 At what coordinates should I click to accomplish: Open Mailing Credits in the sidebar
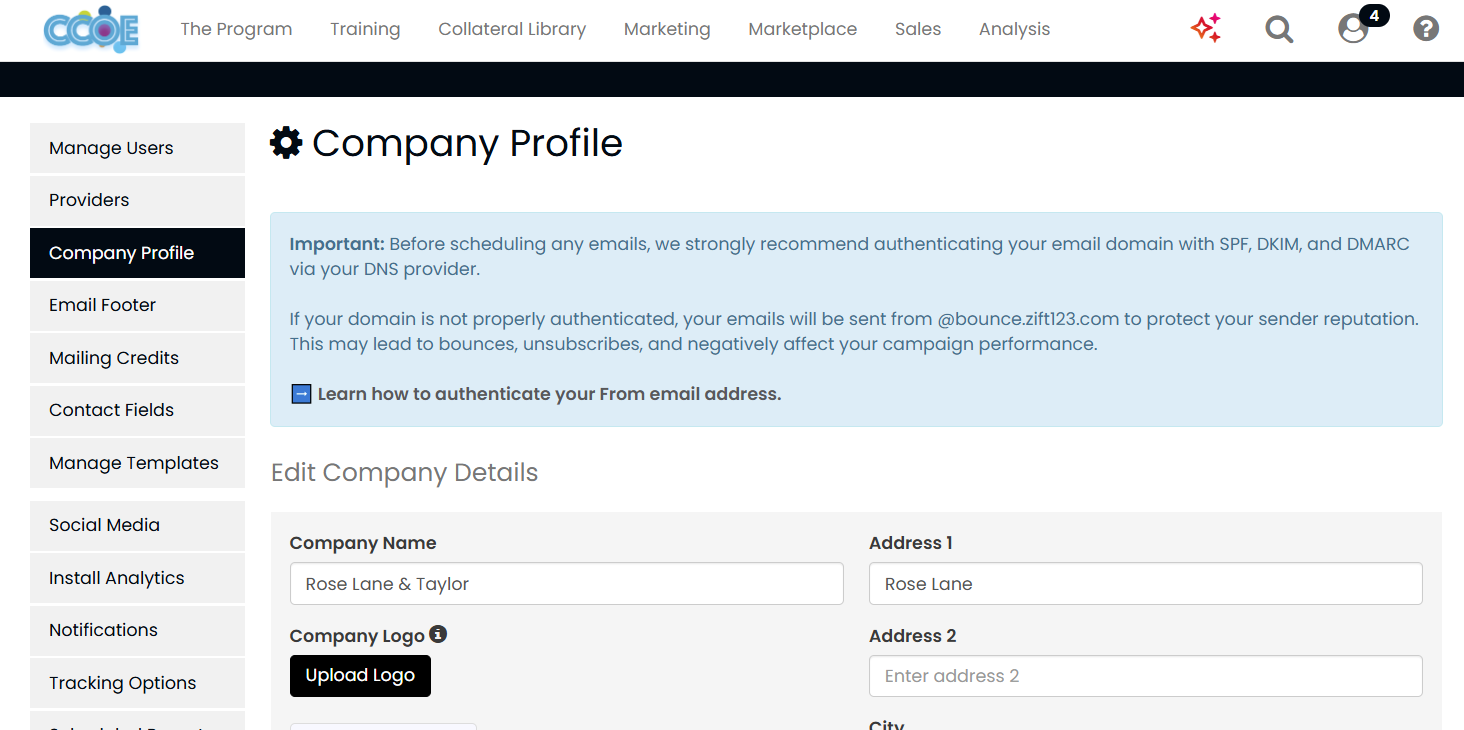(137, 358)
